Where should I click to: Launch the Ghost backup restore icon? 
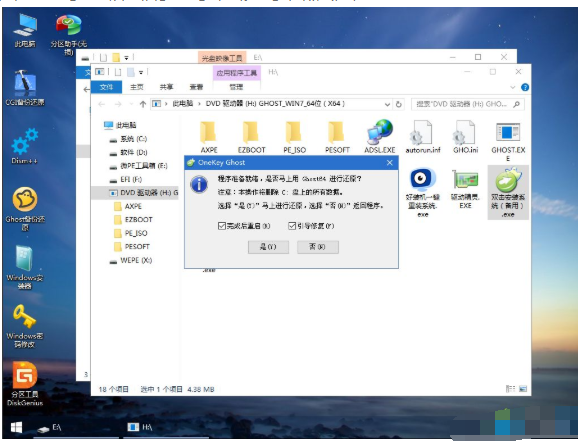[25, 208]
